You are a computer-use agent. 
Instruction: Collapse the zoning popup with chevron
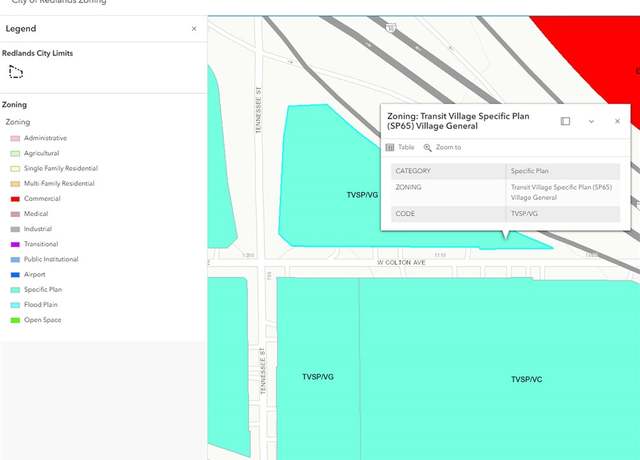591,122
